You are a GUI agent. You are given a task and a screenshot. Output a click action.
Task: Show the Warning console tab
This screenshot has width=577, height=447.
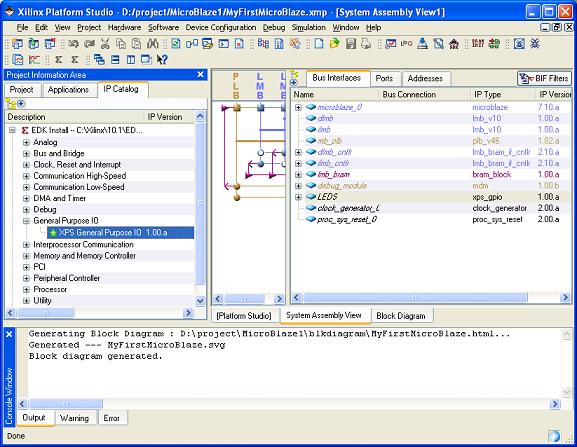pos(74,418)
